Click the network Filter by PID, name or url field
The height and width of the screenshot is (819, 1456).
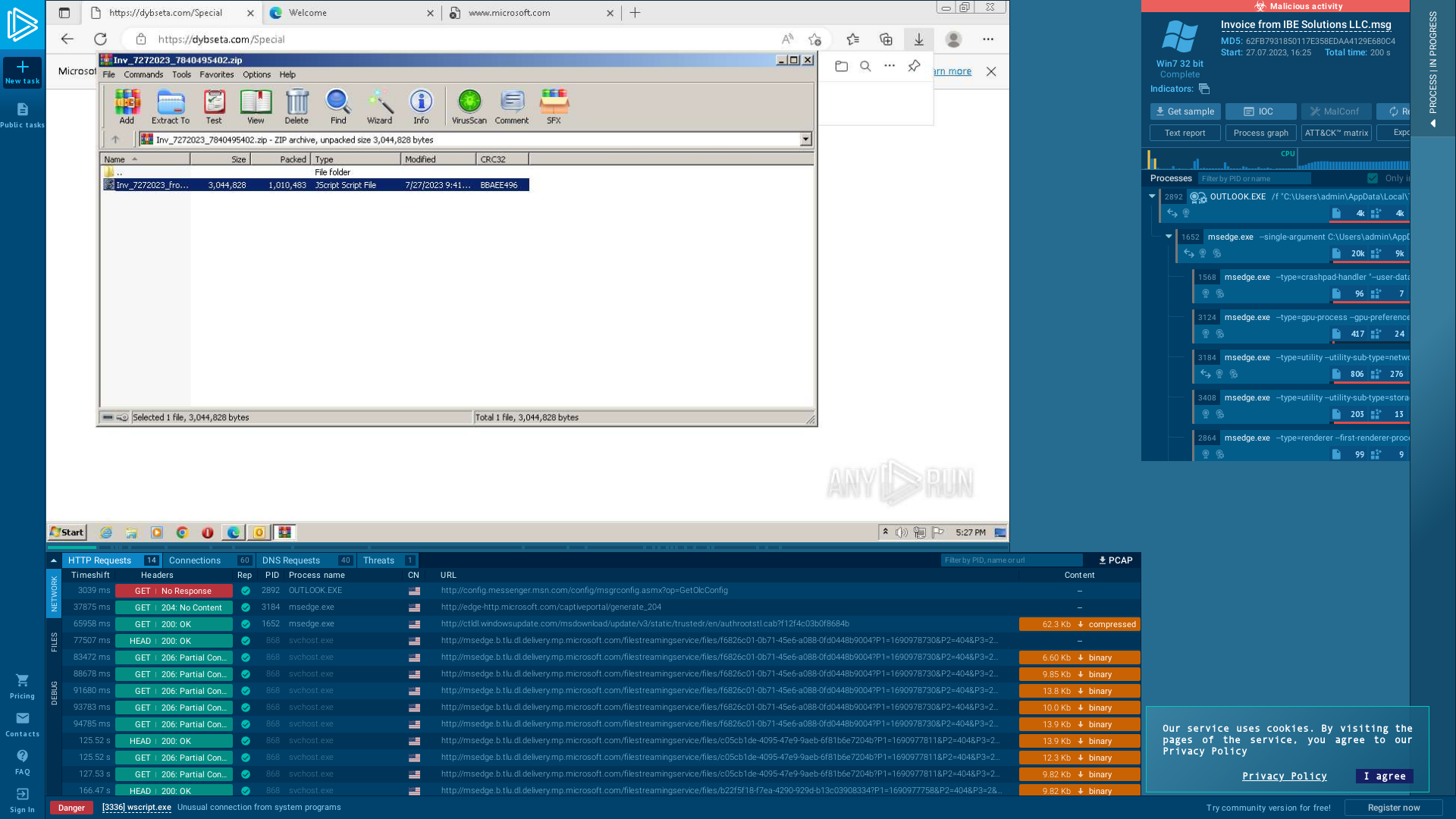point(1012,560)
